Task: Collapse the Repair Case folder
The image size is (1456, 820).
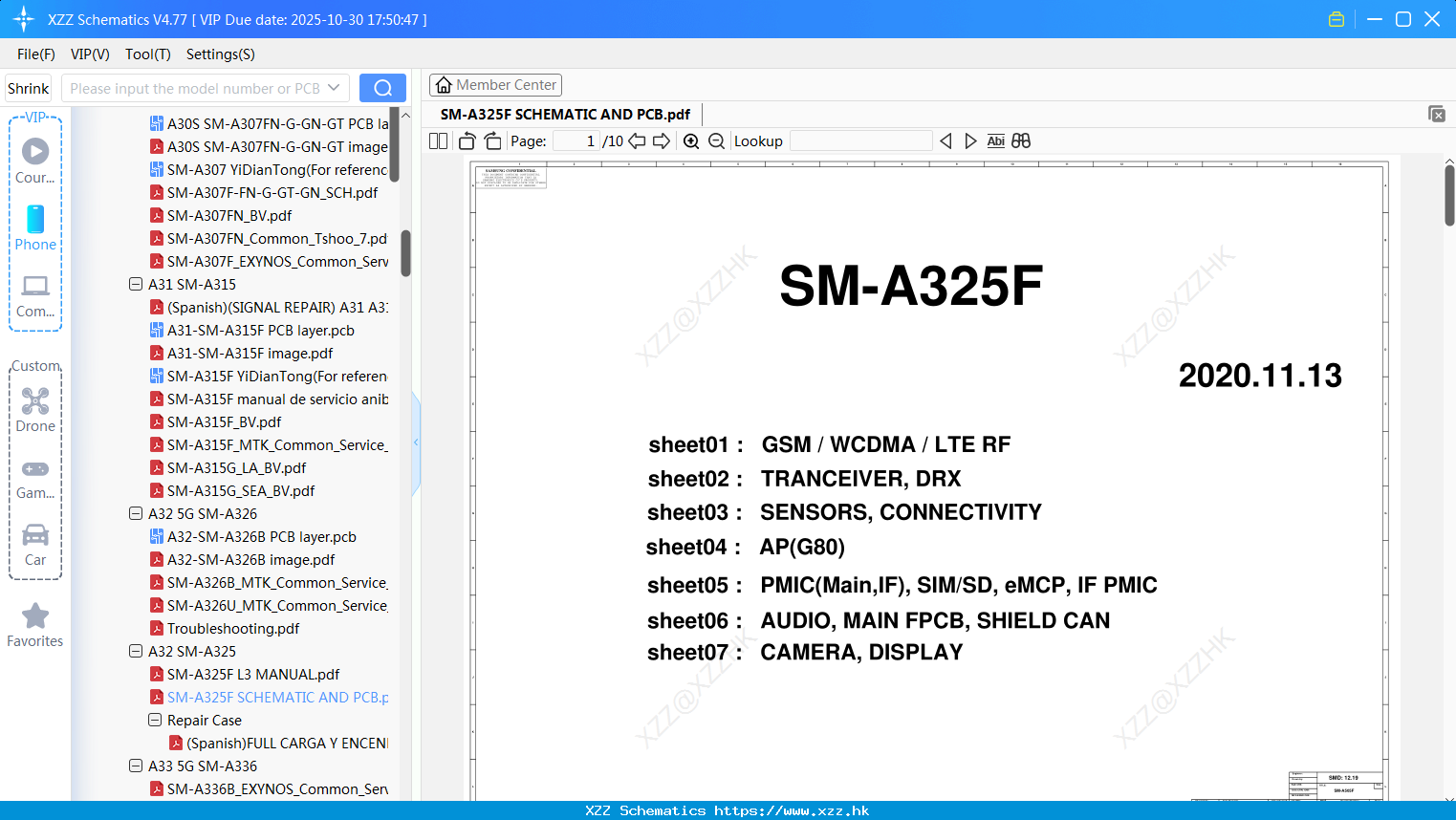Action: click(154, 720)
